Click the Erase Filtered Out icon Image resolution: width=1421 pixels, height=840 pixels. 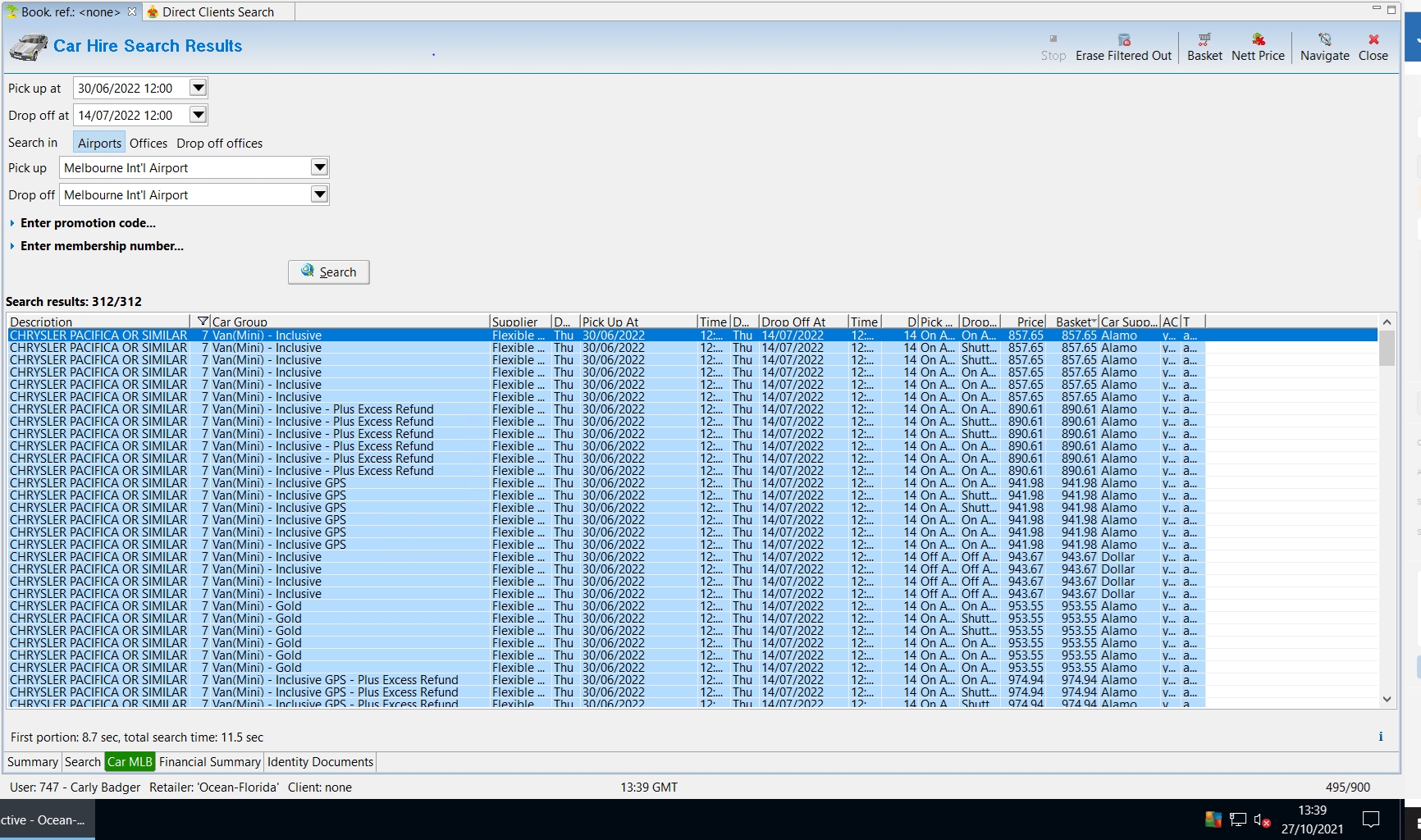tap(1124, 39)
